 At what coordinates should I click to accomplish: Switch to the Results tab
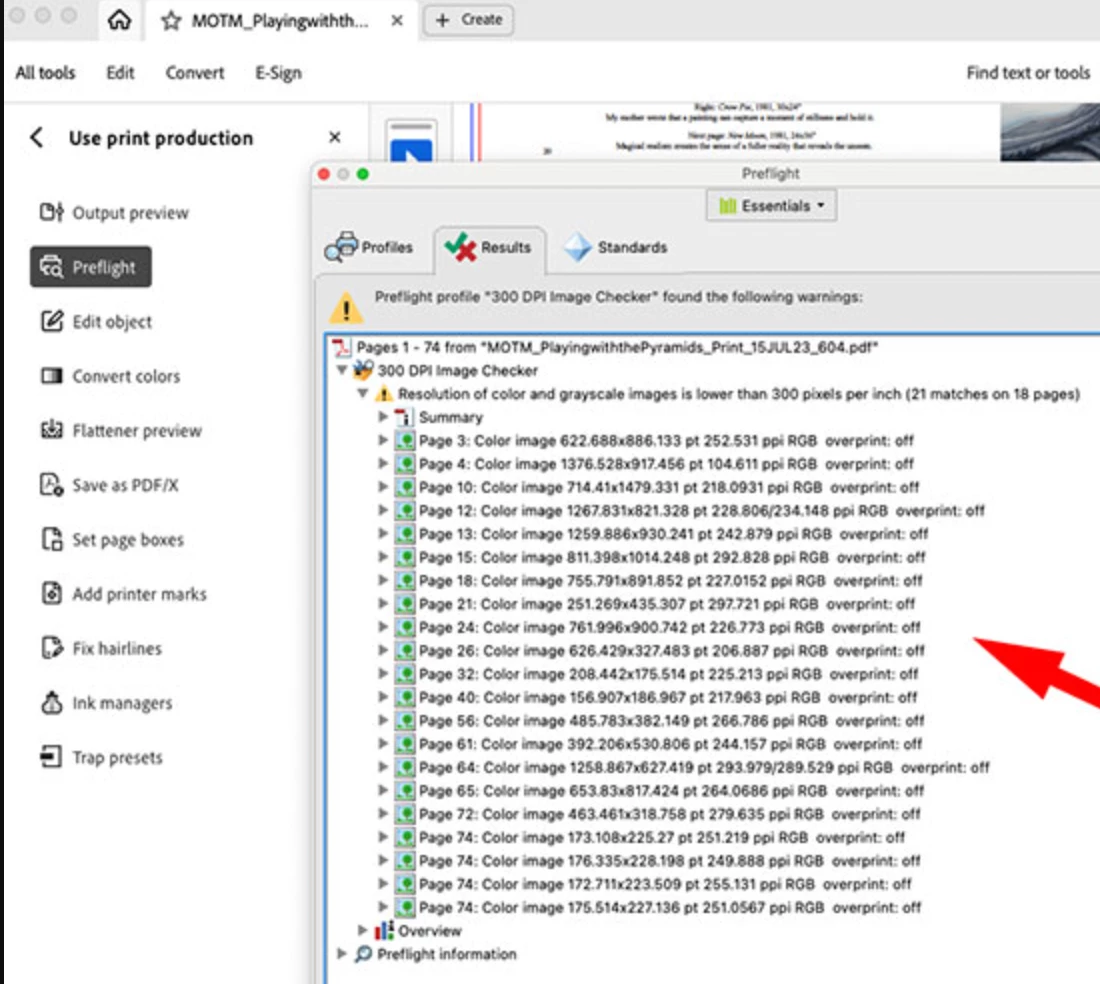tap(489, 248)
